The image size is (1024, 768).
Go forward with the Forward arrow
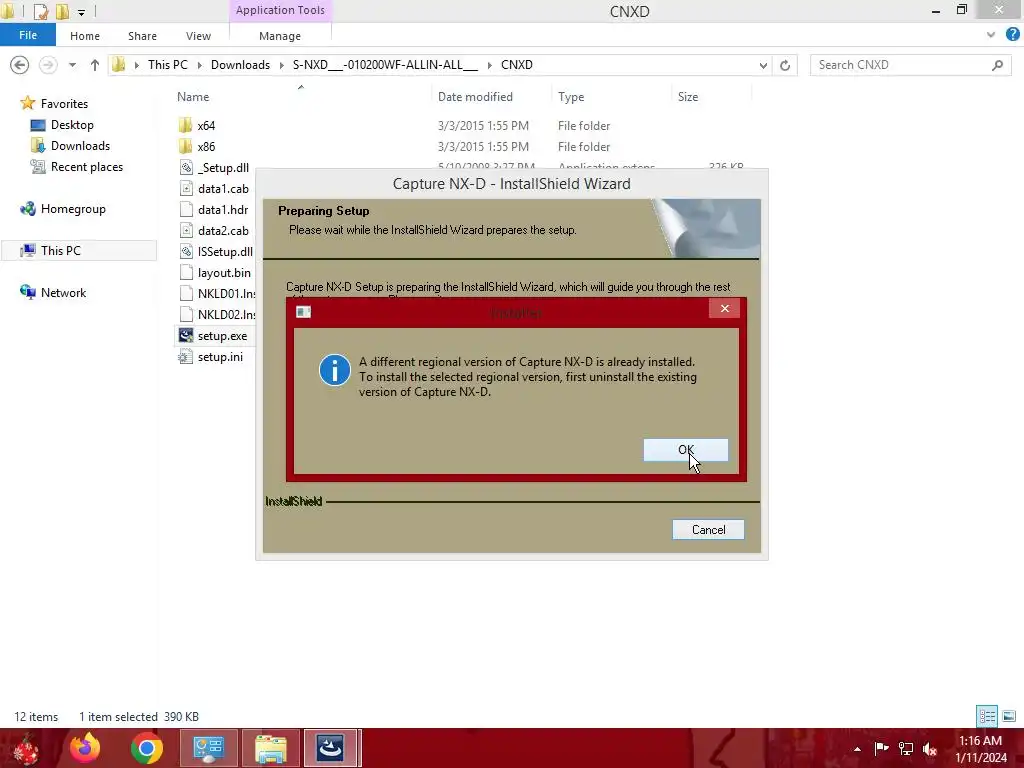point(48,65)
